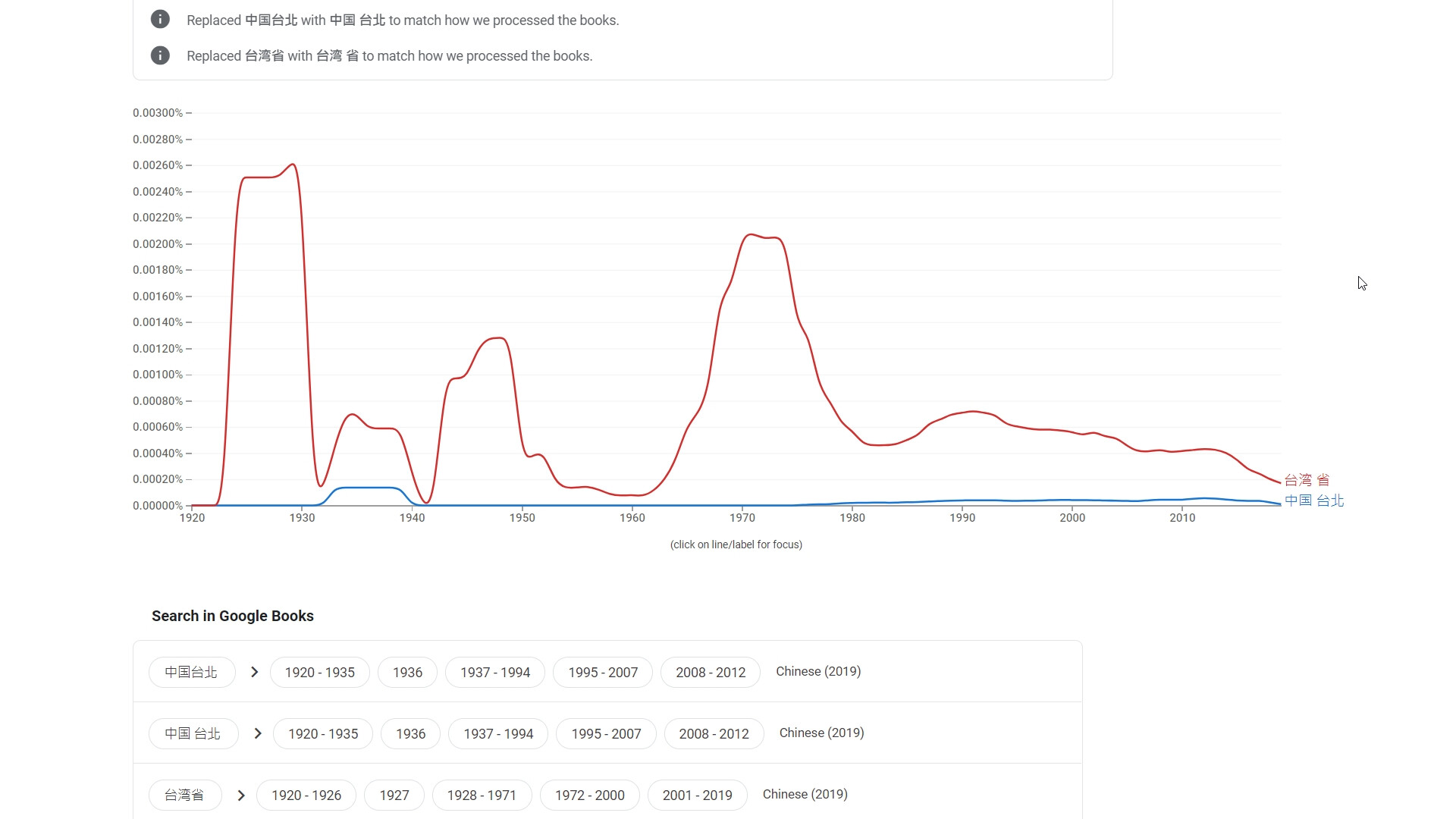Viewport: 1456px width, 819px height.
Task: Select 2001 - 2019 date range
Action: [697, 795]
